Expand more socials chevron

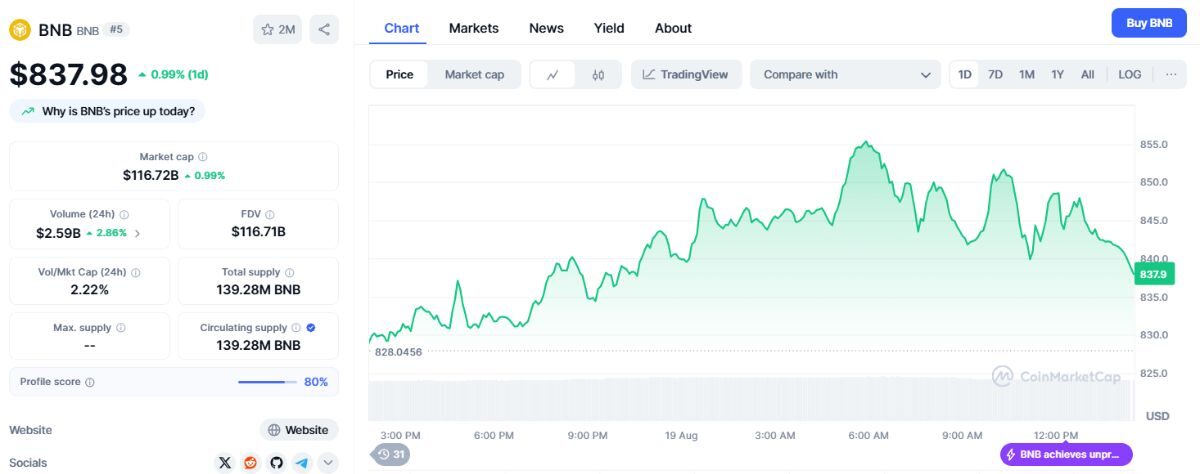coord(327,463)
